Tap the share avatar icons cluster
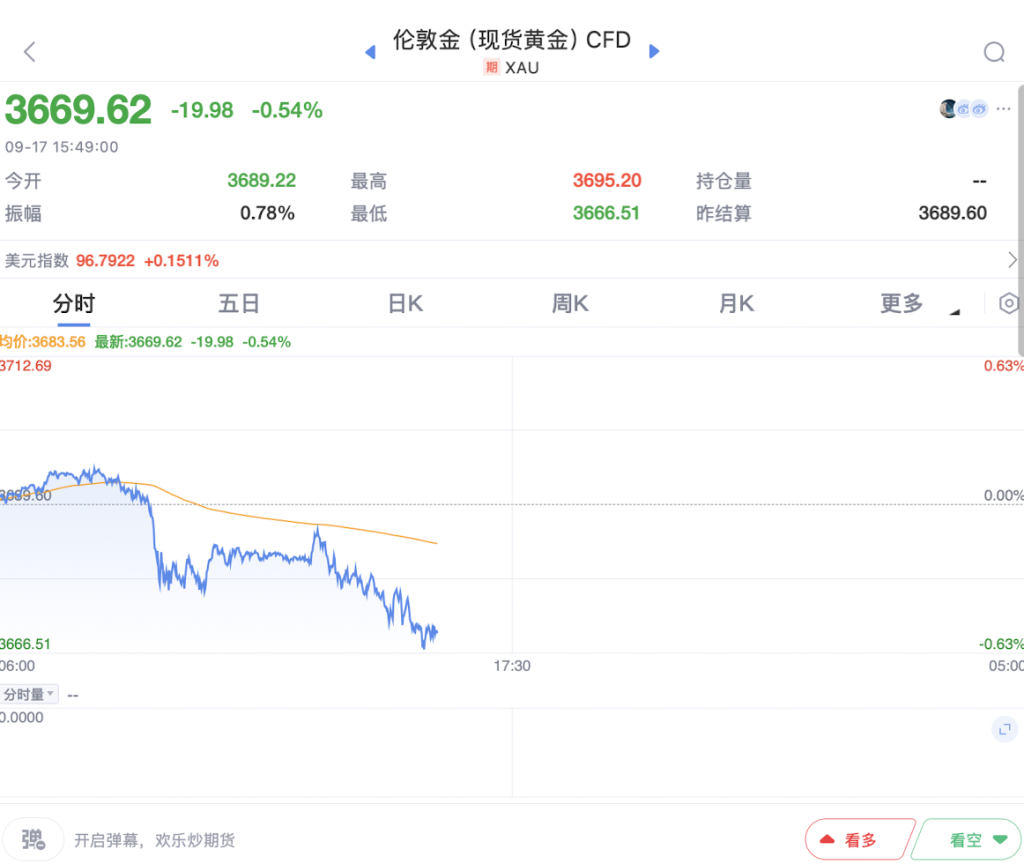This screenshot has height=864, width=1024. pos(964,109)
